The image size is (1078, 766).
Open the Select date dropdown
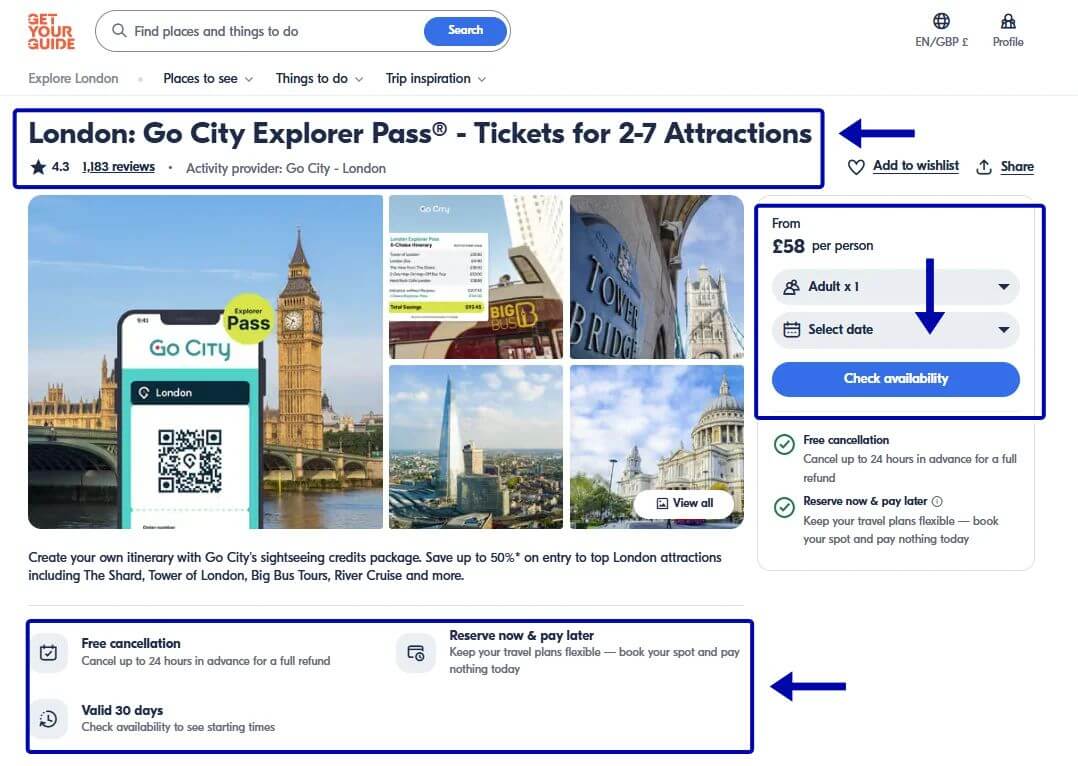[896, 329]
